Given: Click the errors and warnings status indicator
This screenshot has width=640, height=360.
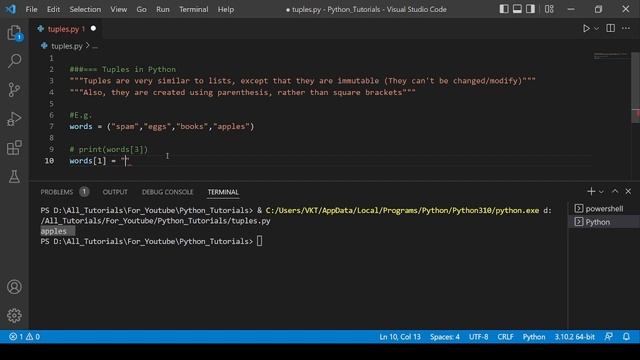Looking at the screenshot, I should point(24,337).
